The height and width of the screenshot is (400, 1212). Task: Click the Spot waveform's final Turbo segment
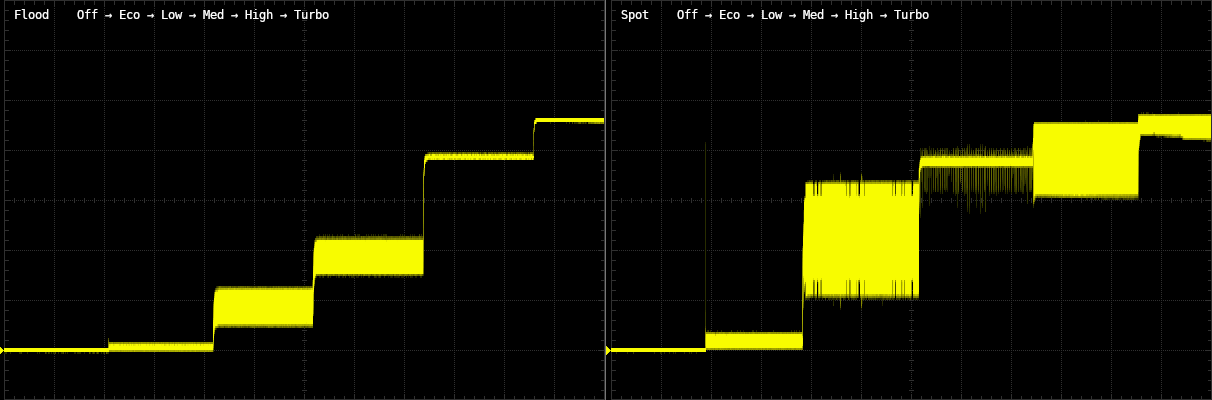[x=1174, y=125]
